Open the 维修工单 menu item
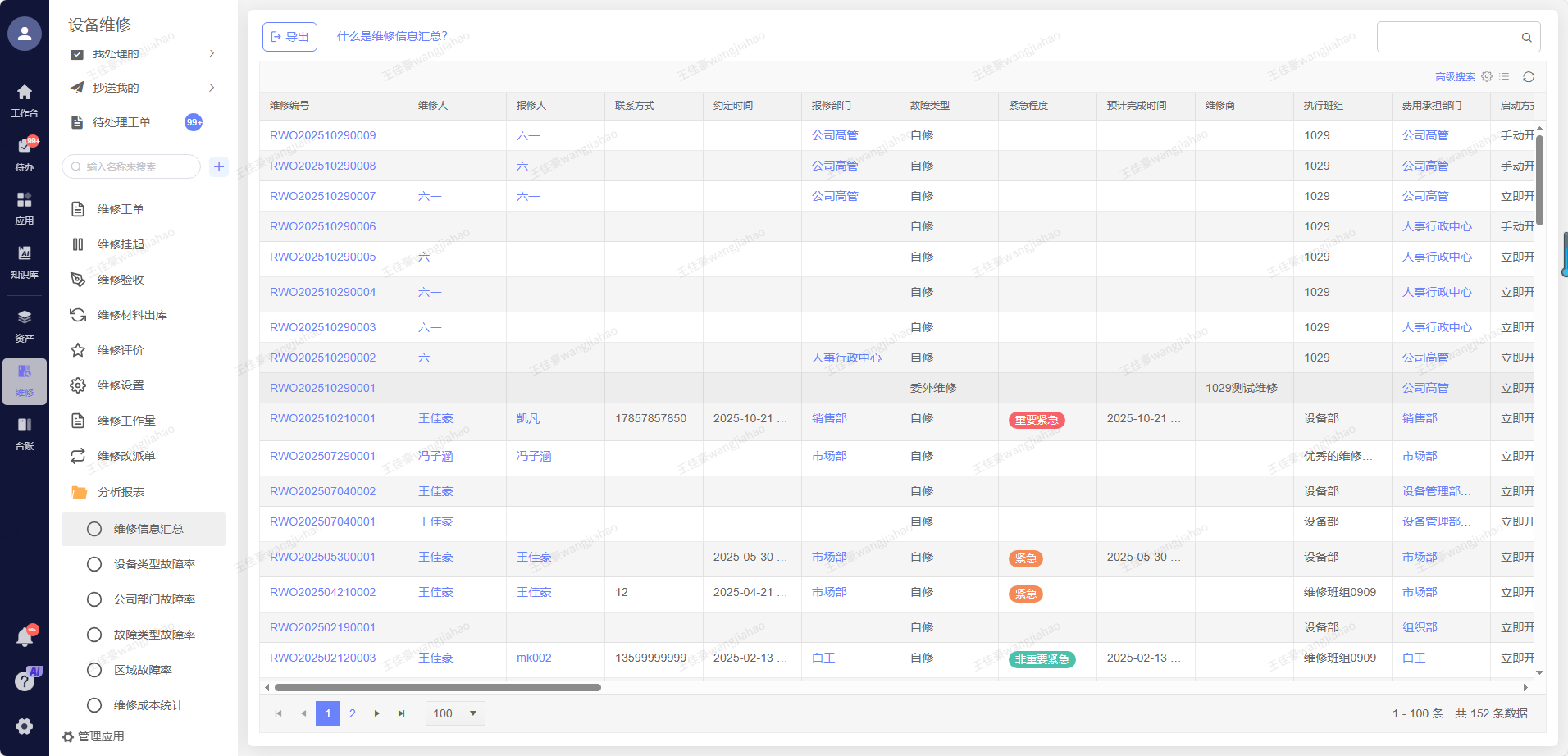 click(120, 209)
